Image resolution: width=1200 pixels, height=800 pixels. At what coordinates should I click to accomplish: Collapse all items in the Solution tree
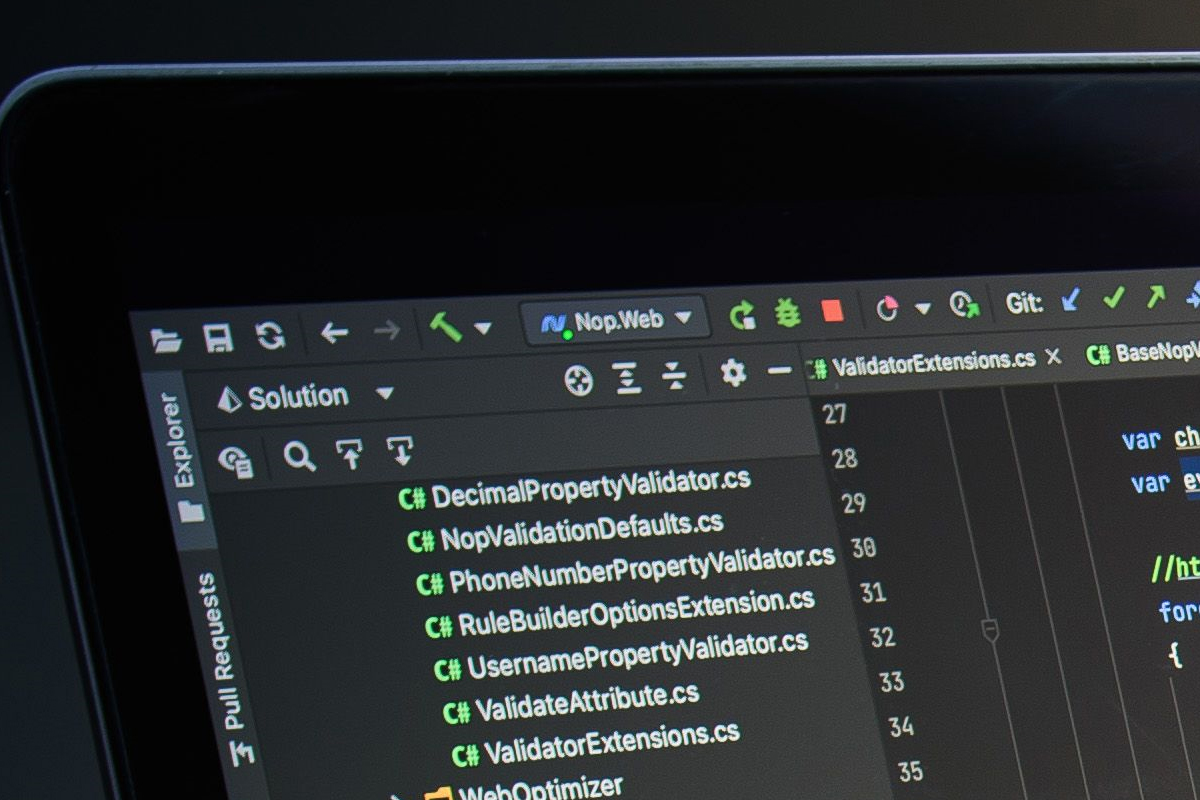[x=676, y=376]
